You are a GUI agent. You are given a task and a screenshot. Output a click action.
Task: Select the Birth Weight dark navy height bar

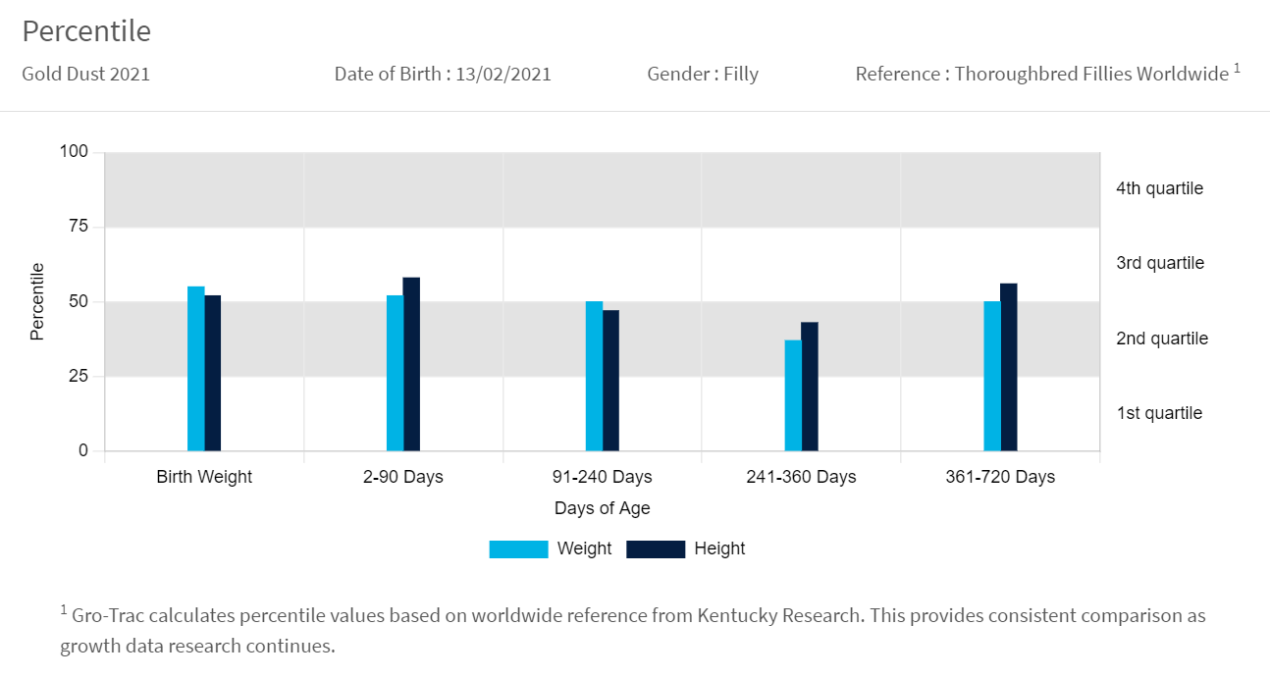[213, 373]
